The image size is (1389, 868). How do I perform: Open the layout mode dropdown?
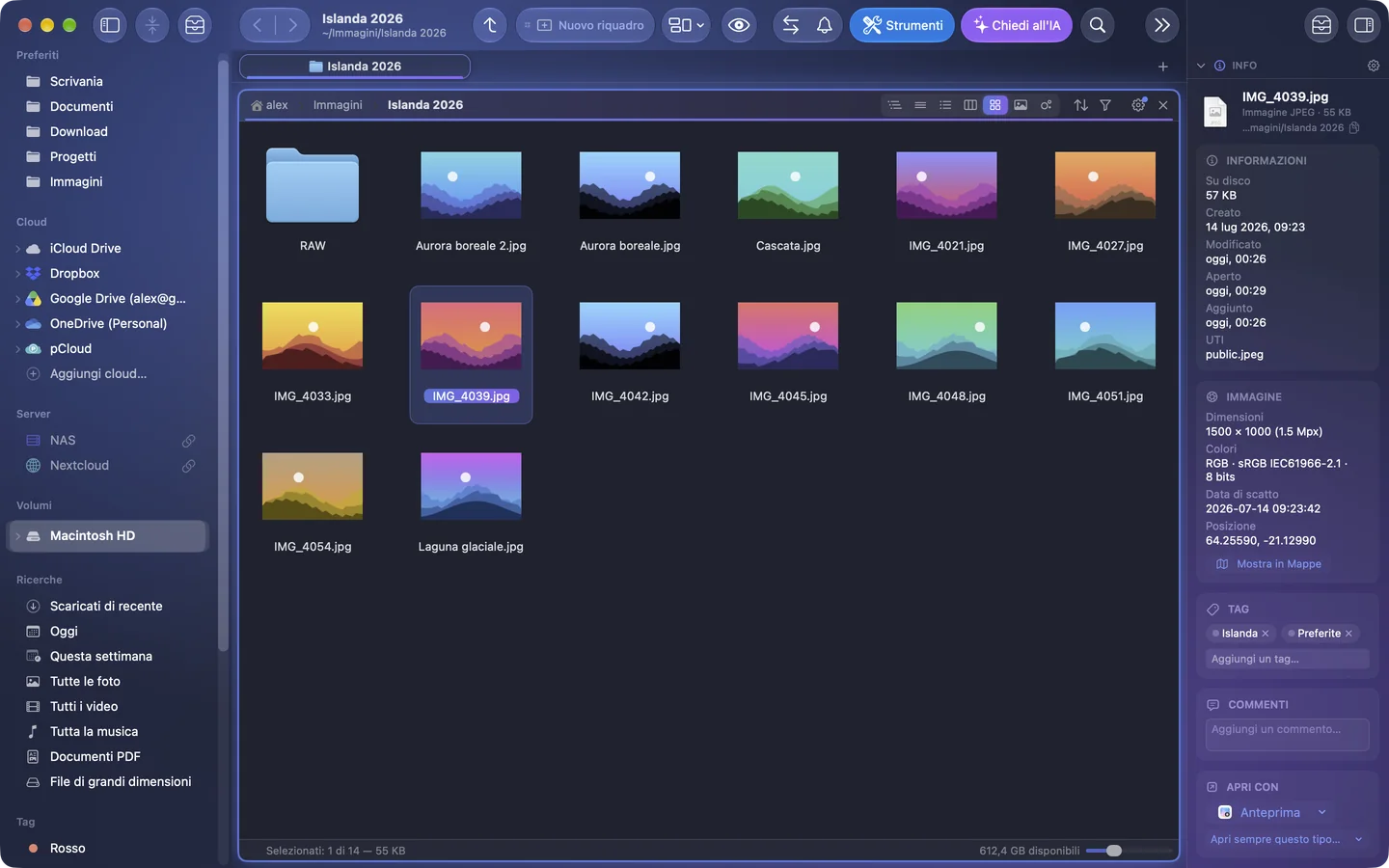687,25
